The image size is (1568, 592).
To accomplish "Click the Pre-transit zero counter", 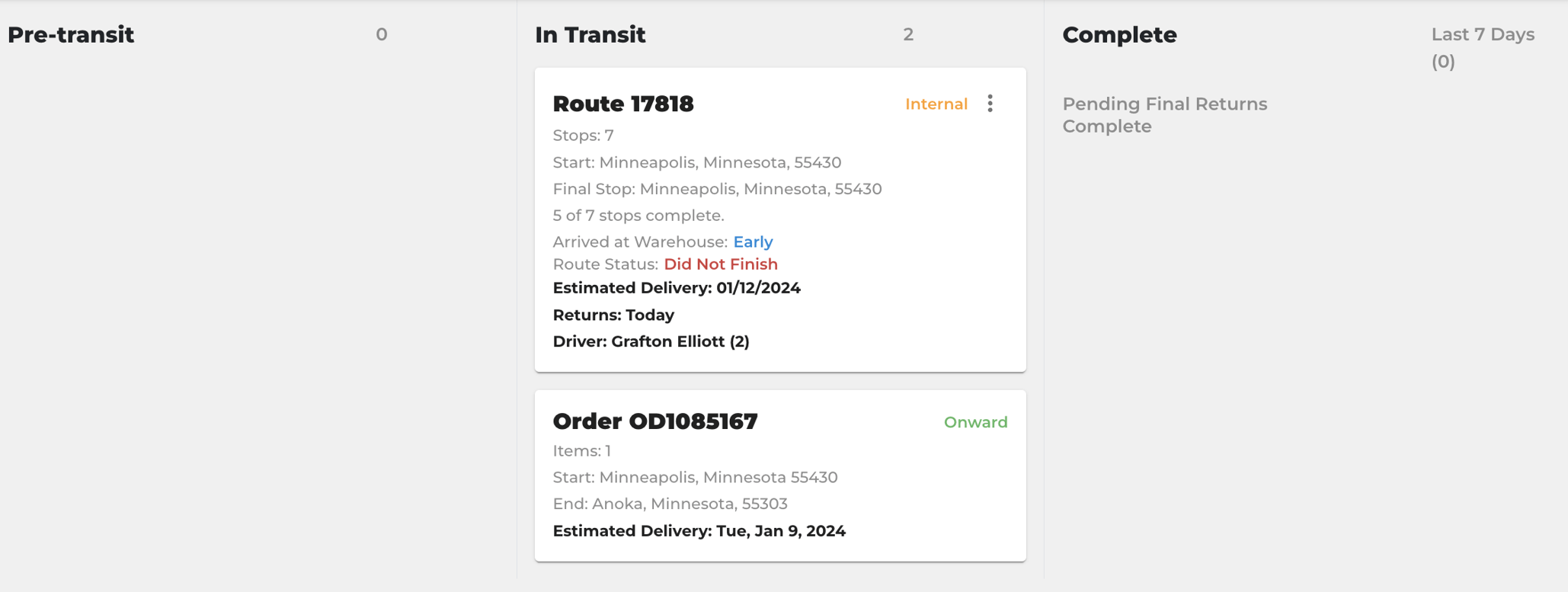I will [x=382, y=34].
